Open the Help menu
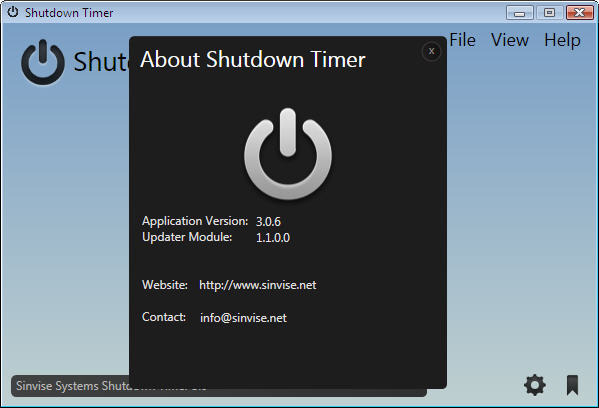Screen dimensions: 599x408 pyautogui.click(x=562, y=40)
